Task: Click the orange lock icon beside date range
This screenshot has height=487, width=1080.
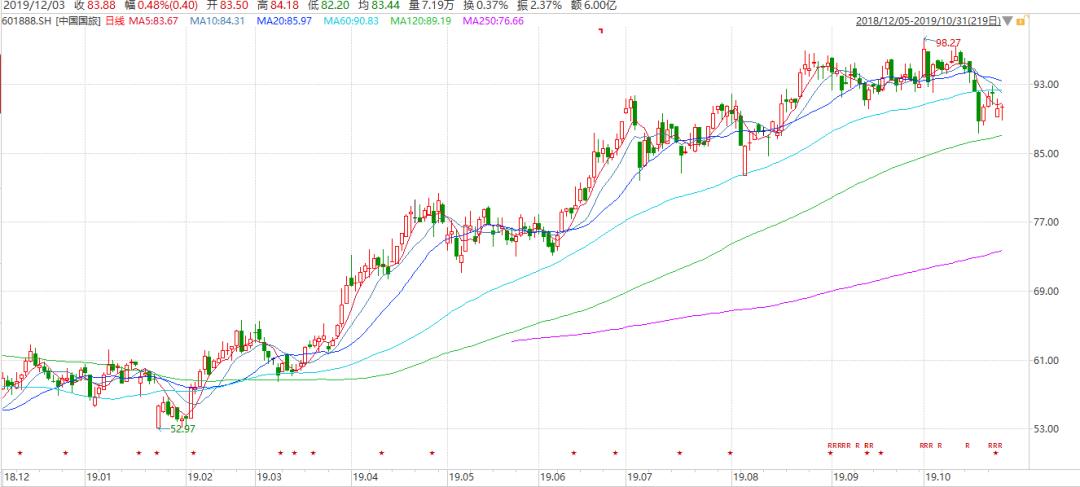Action: (1020, 21)
